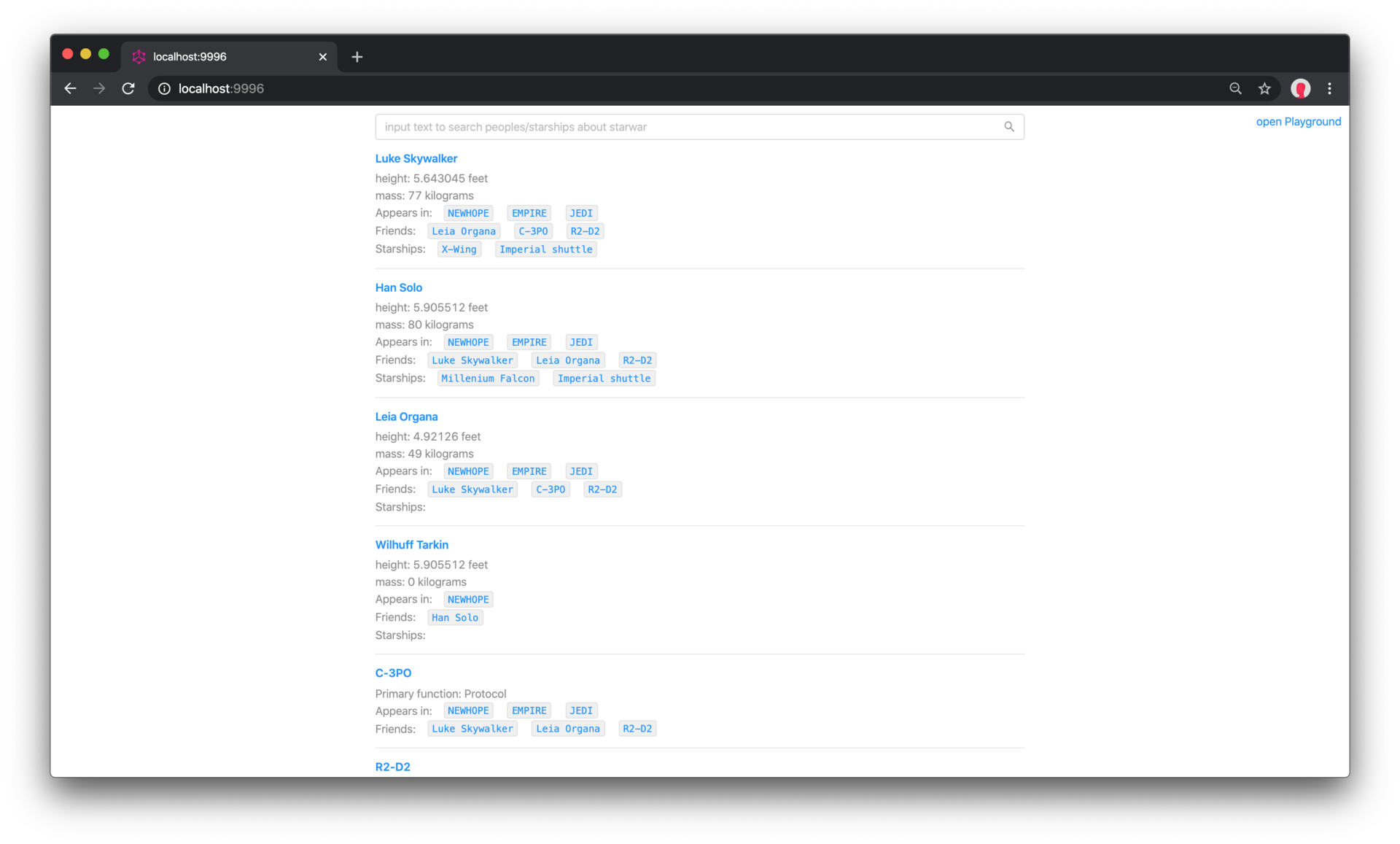1400x844 pixels.
Task: Go back using the browser back arrow
Action: pos(70,88)
